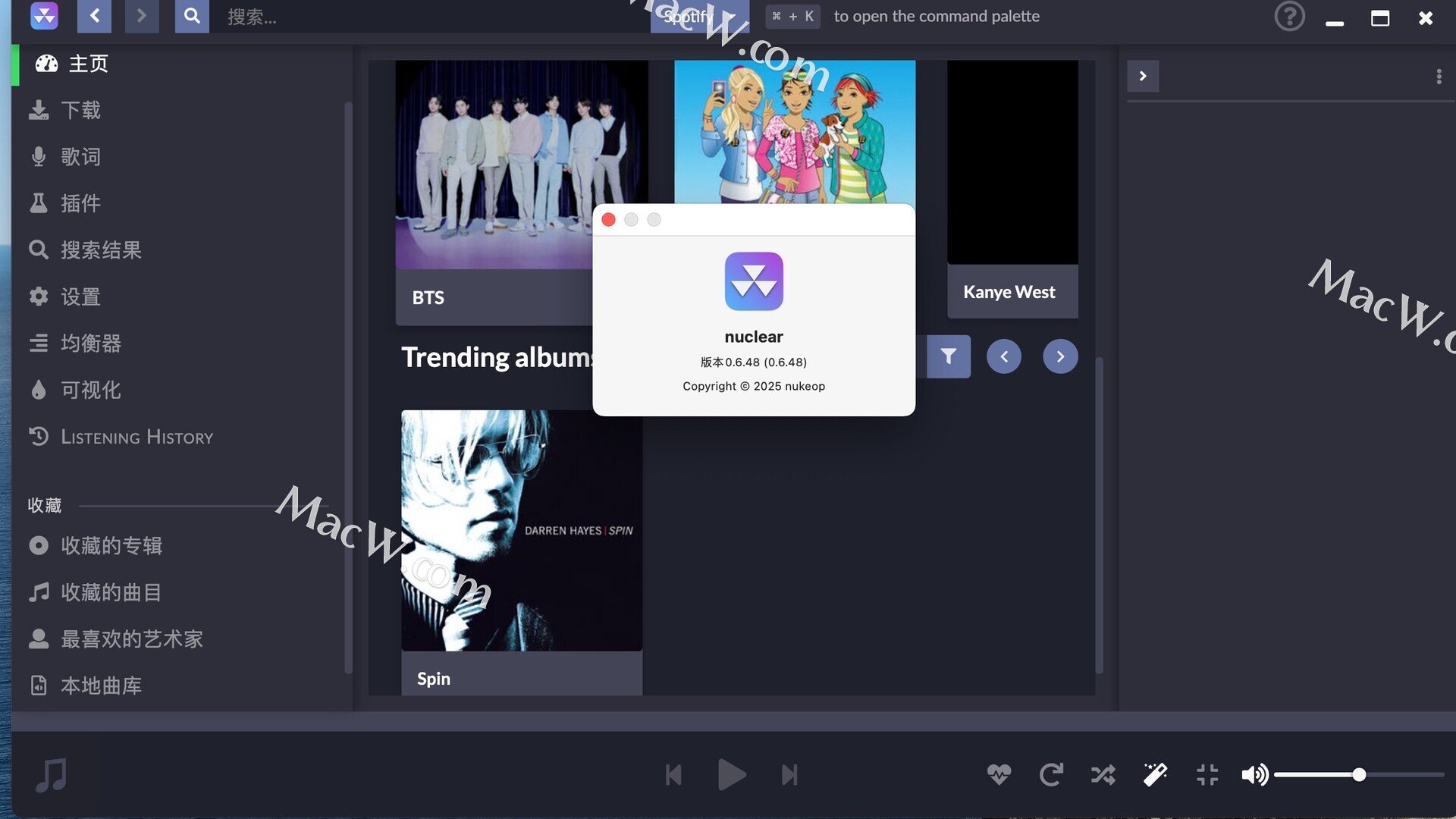Open the Kanye West artist card
Image resolution: width=1456 pixels, height=819 pixels.
click(1012, 189)
